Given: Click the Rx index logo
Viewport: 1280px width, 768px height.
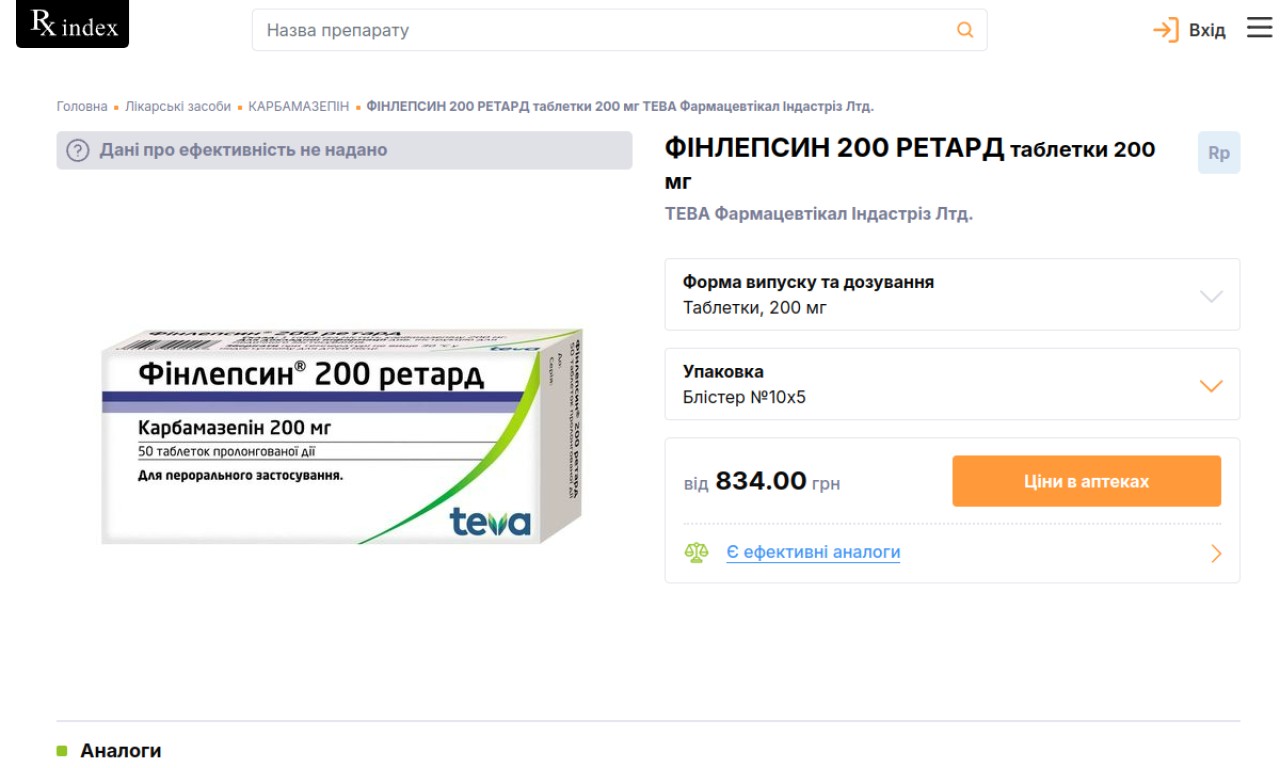Looking at the screenshot, I should 73,25.
